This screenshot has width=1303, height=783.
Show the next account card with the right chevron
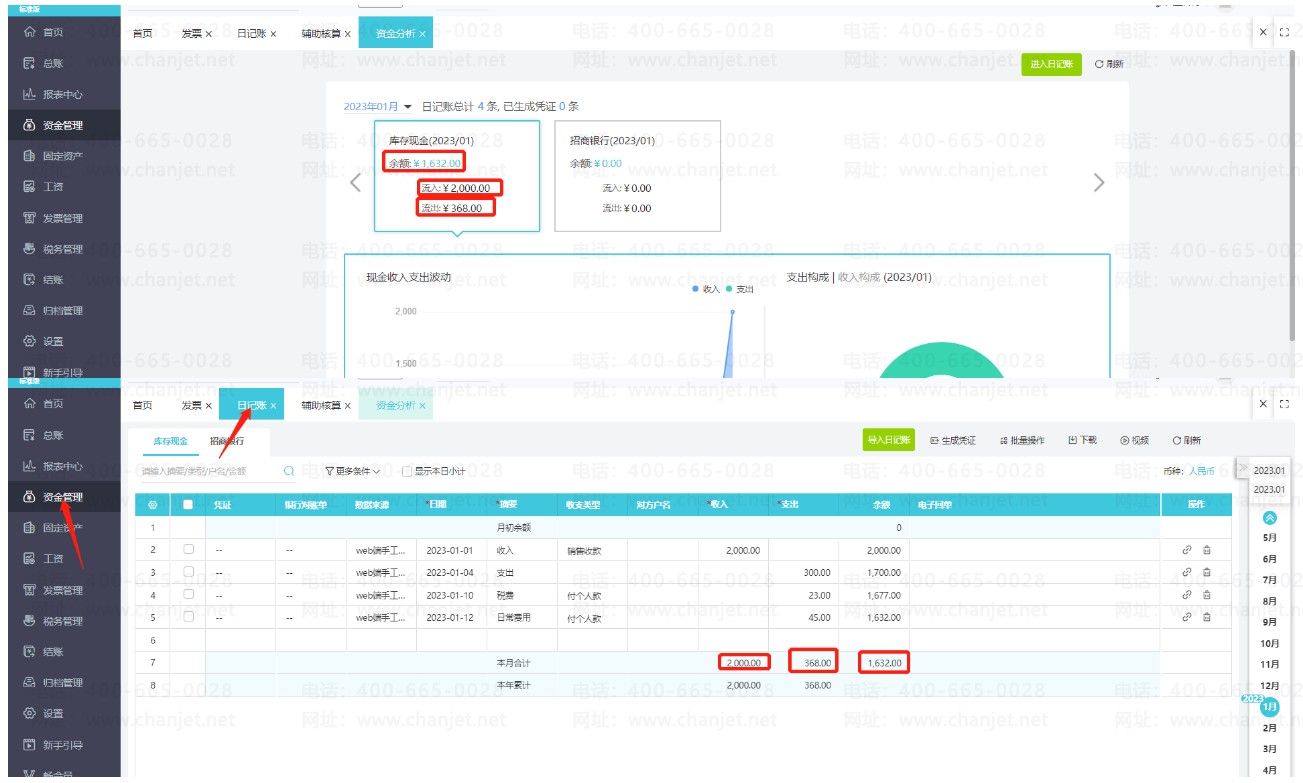coord(1099,183)
